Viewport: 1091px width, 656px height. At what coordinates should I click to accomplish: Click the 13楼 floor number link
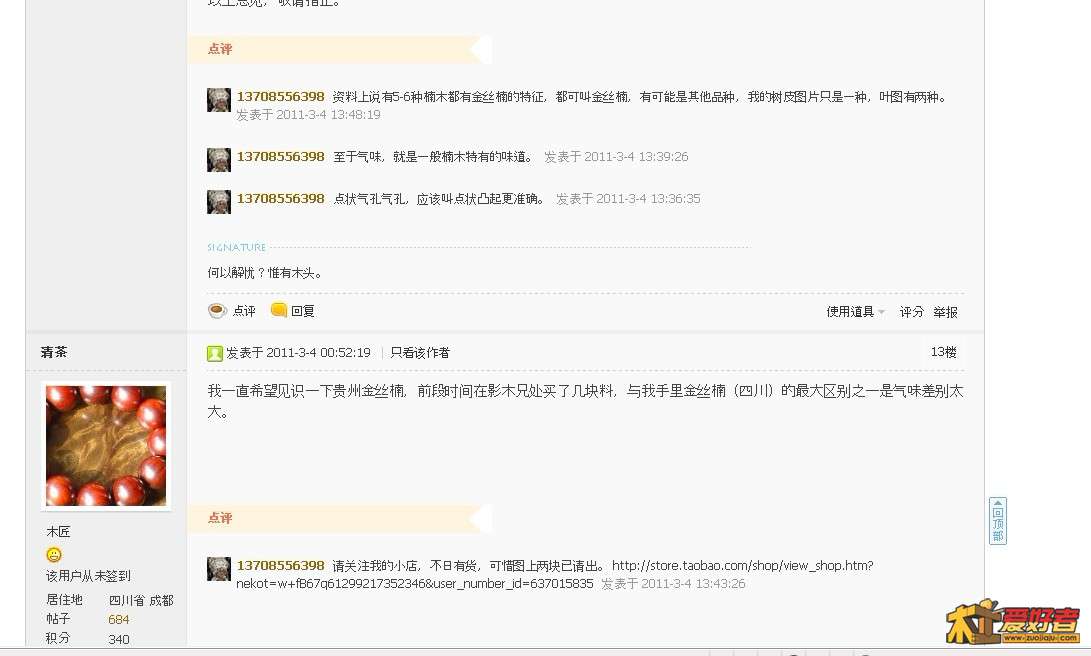pyautogui.click(x=943, y=352)
